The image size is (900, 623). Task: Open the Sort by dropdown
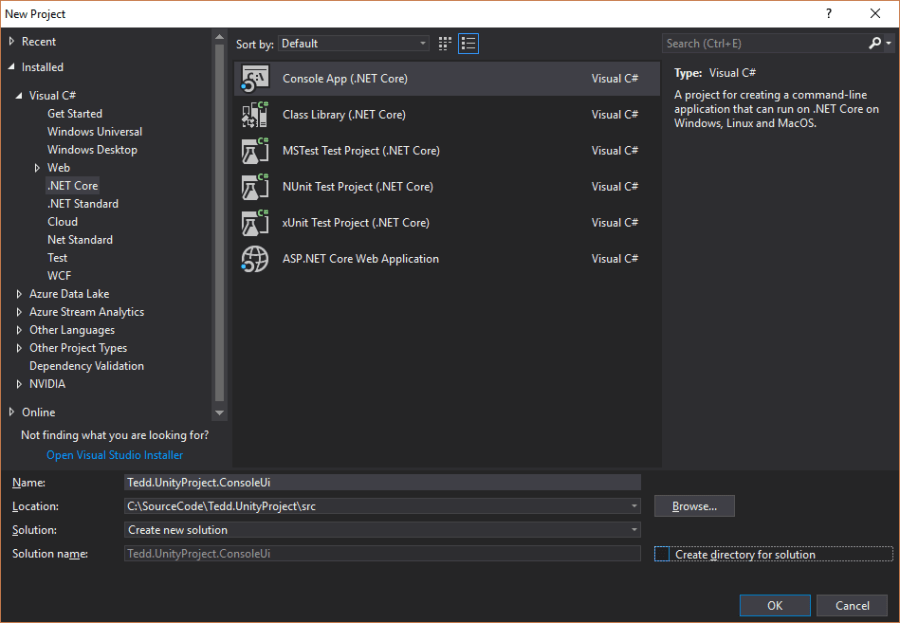click(x=354, y=44)
